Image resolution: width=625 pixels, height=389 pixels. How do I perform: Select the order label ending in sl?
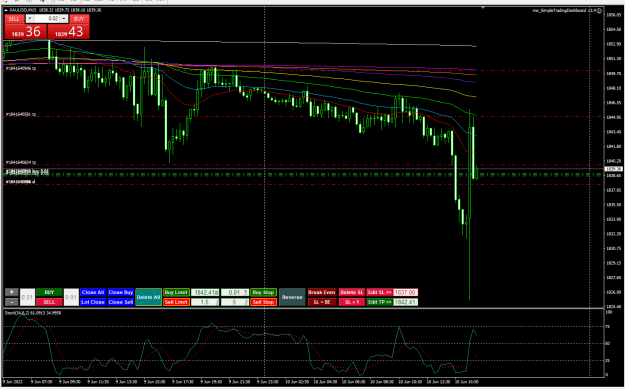point(20,182)
